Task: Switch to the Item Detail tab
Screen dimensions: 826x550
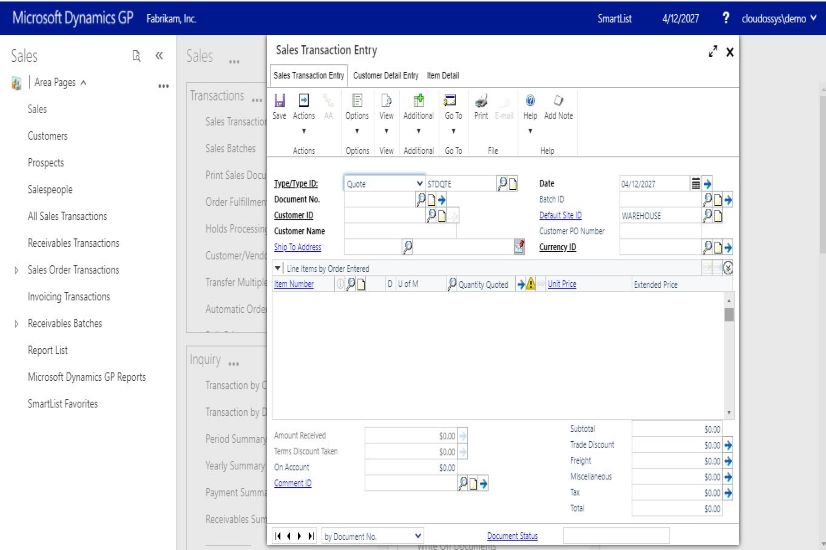Action: coord(443,75)
